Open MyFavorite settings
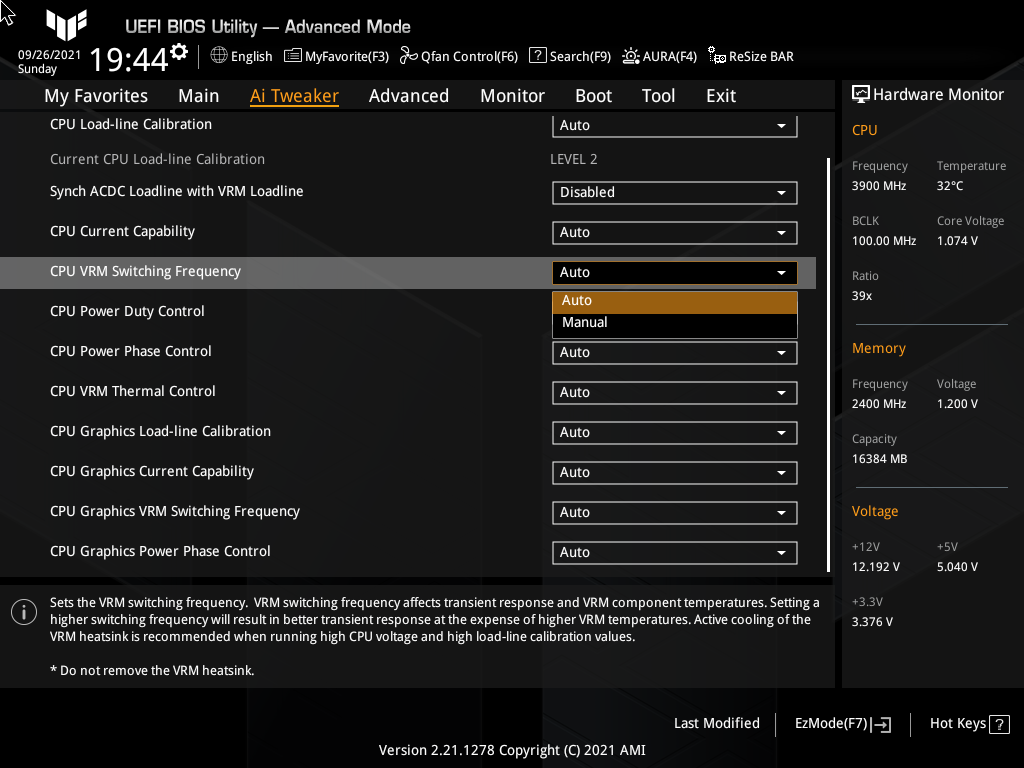The width and height of the screenshot is (1024, 768). tap(336, 56)
